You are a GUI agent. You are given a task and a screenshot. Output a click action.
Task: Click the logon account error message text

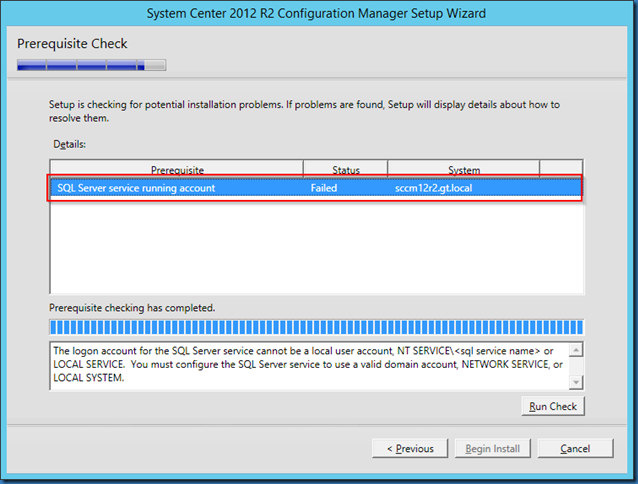[308, 364]
